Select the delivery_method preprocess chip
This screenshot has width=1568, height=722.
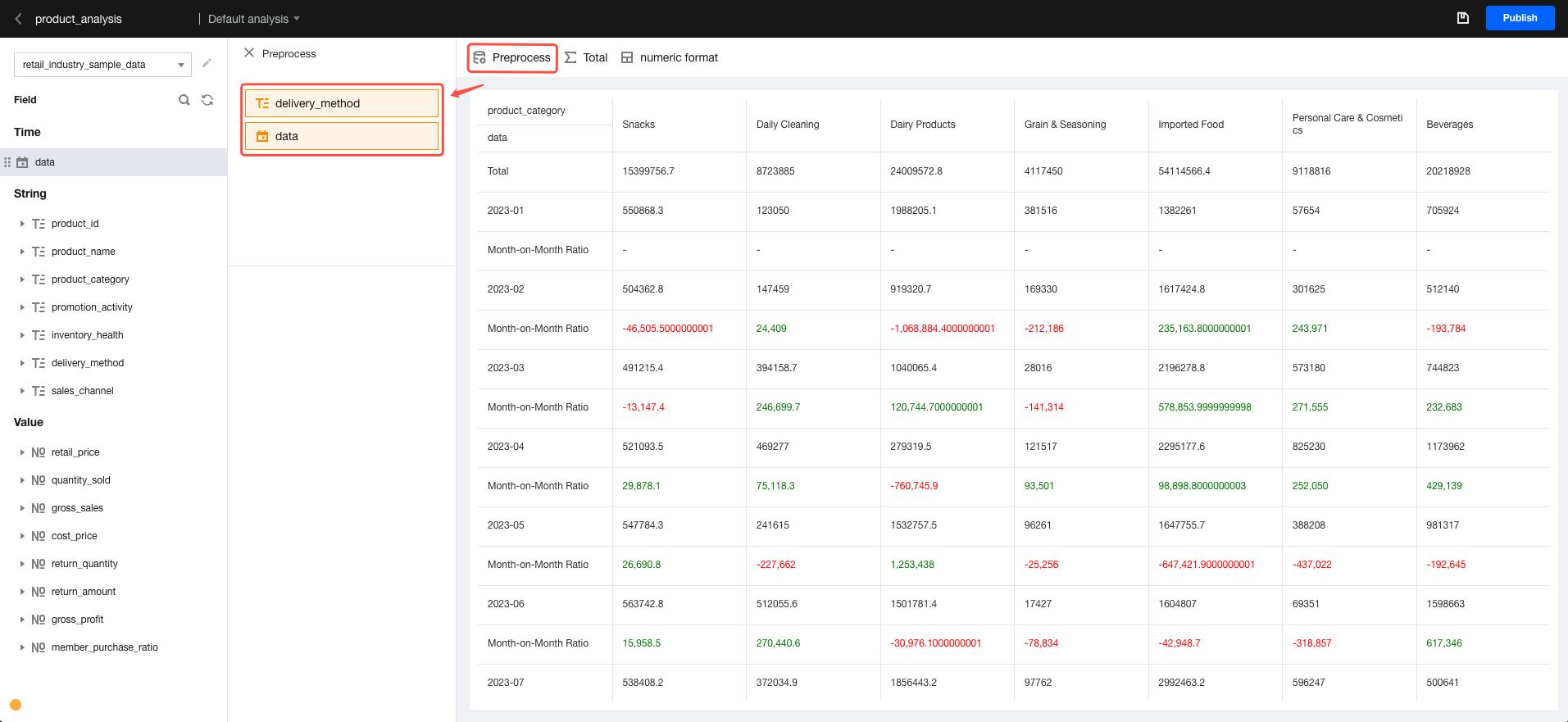(x=342, y=103)
